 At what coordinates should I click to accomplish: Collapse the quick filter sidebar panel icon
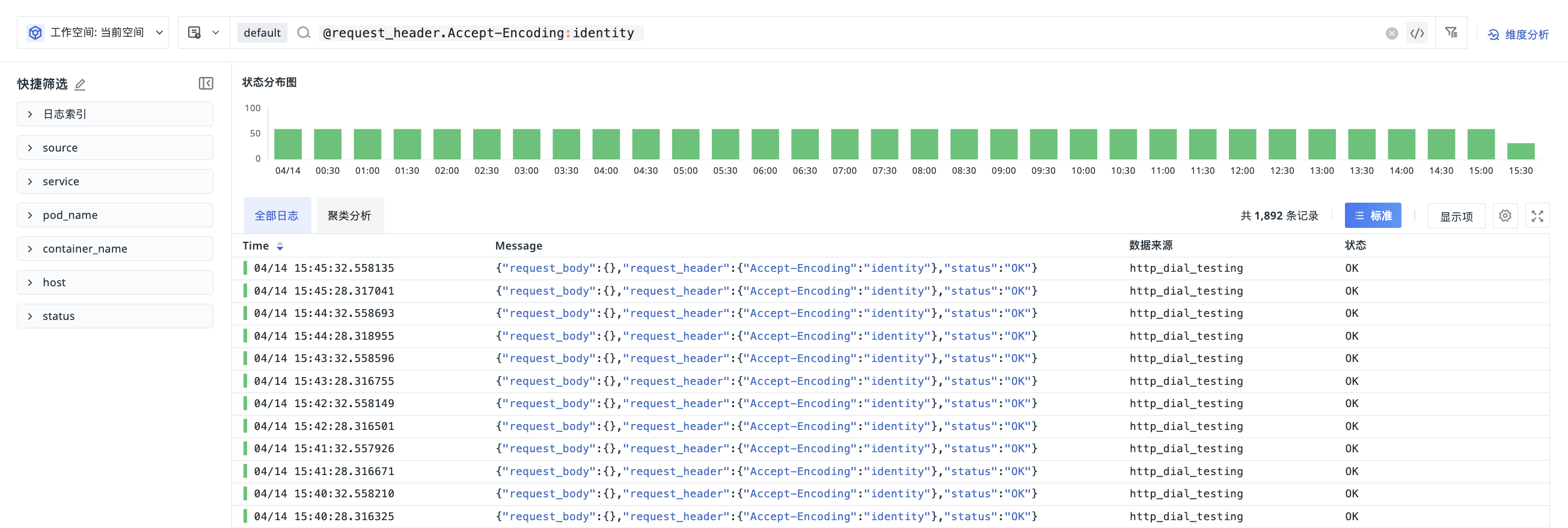tap(206, 84)
